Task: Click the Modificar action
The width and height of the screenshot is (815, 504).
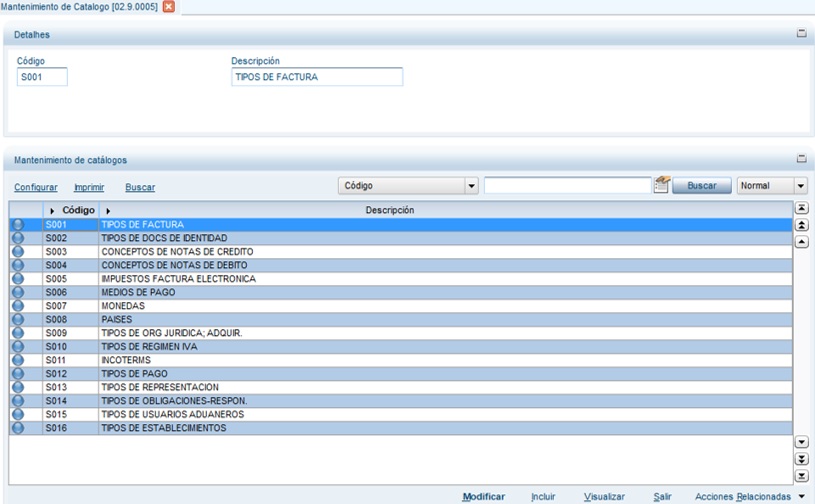Action: pyautogui.click(x=483, y=497)
